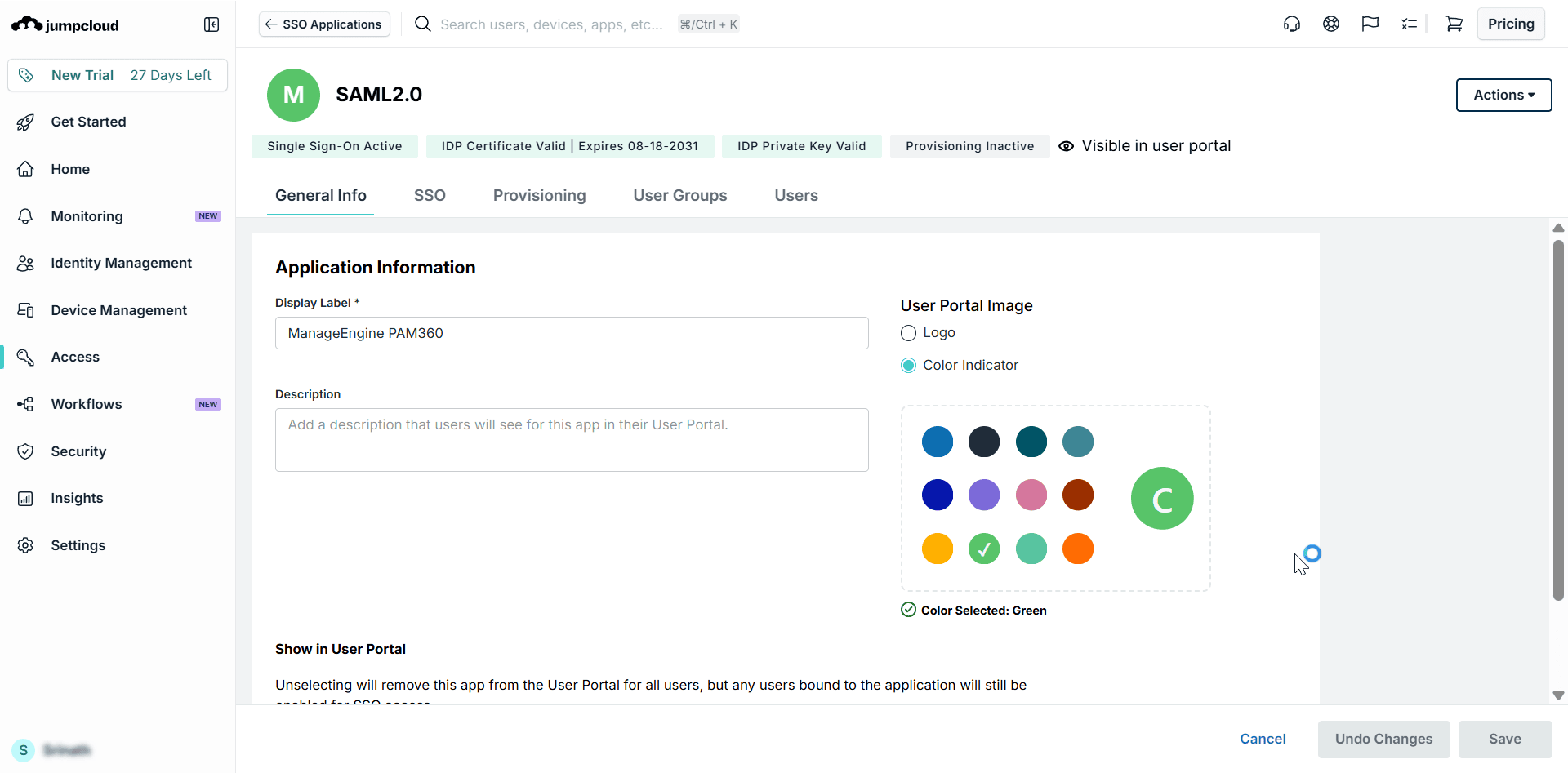Pick the brown-red color swatch
Image resolution: width=1568 pixels, height=773 pixels.
pos(1078,495)
